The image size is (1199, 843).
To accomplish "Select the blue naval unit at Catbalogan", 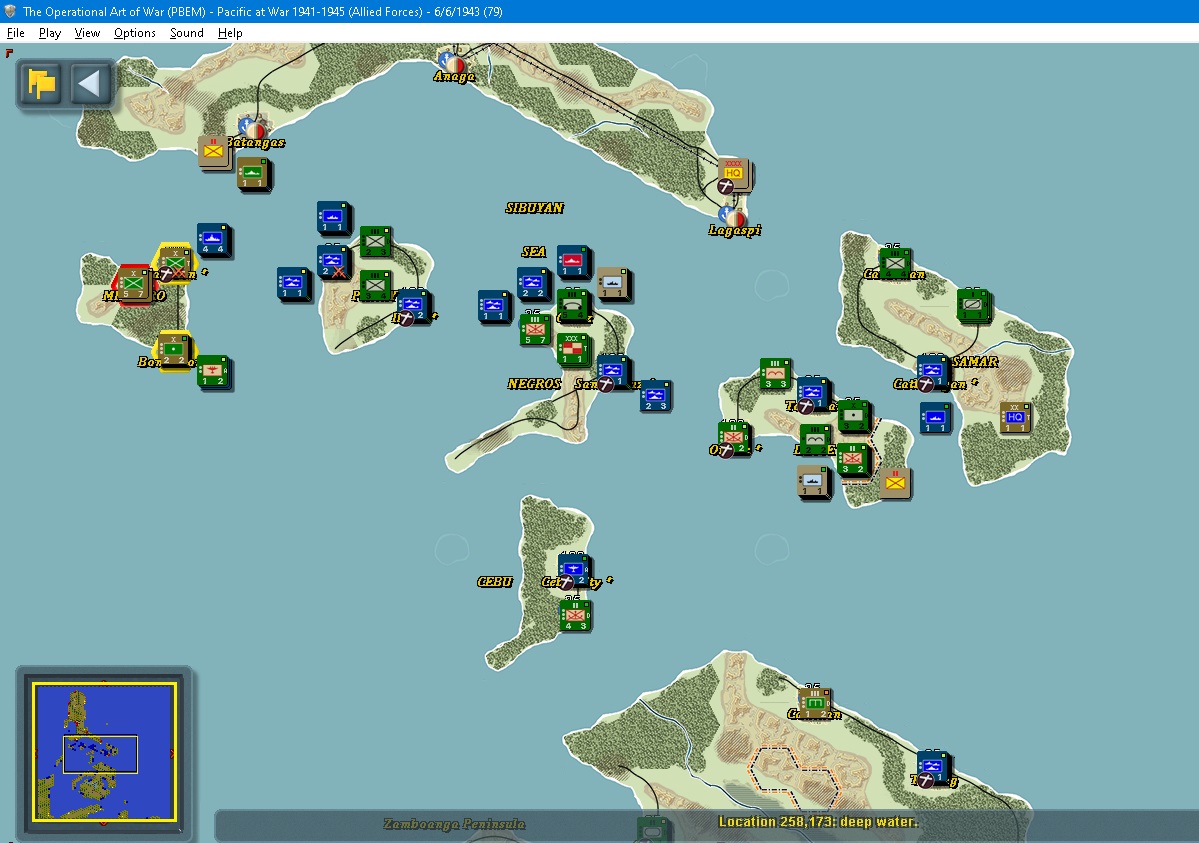I will click(x=932, y=372).
